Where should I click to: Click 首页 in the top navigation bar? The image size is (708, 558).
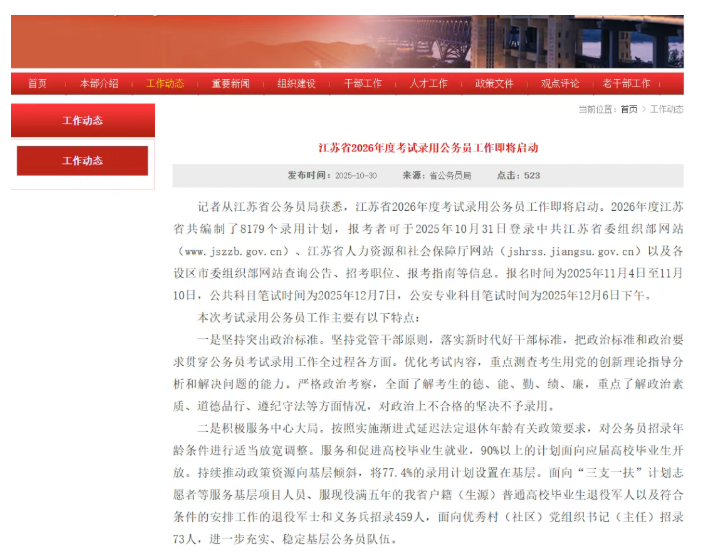[37, 84]
